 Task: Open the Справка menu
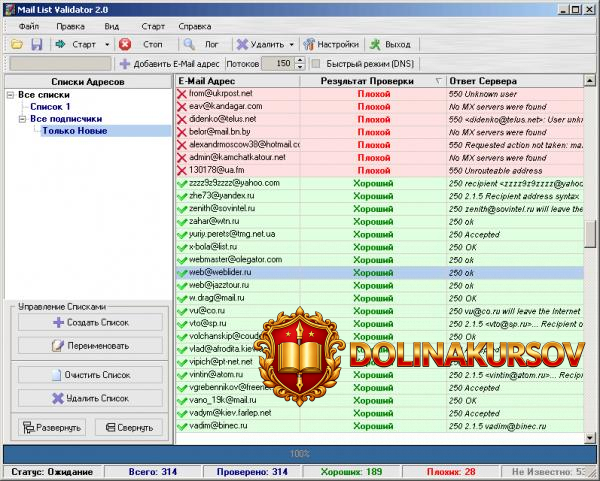pos(195,26)
